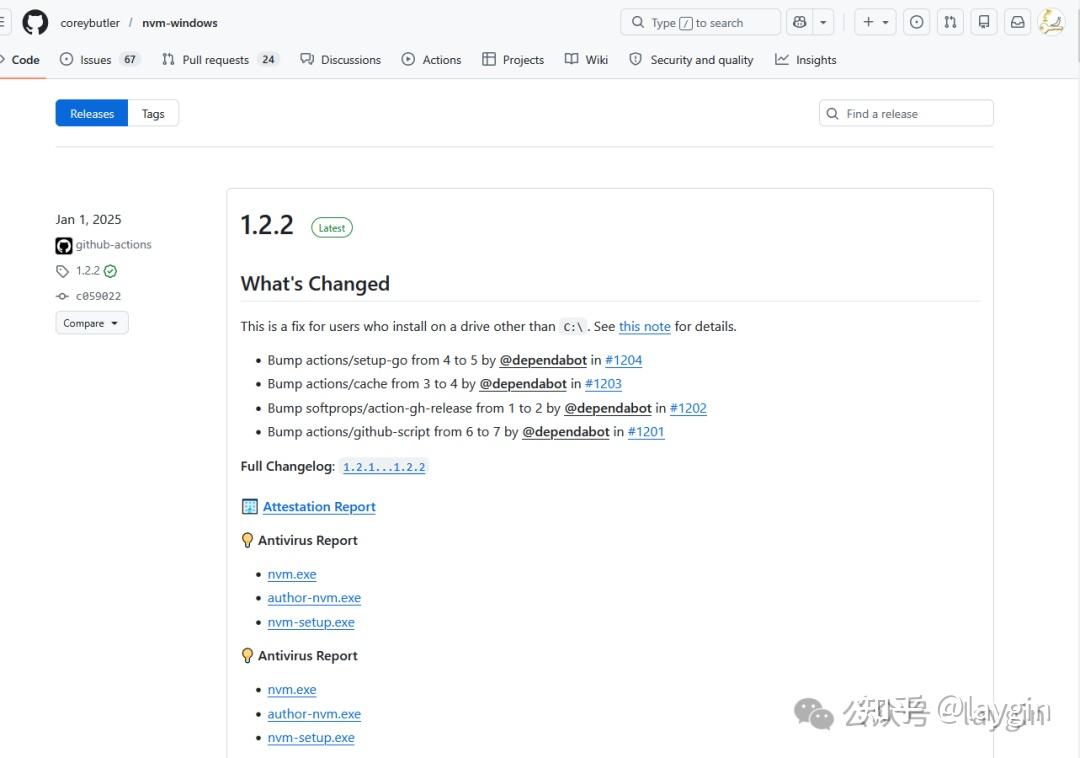The image size is (1080, 758).
Task: Open nvm.exe in second Antivirus Report
Action: [x=291, y=690]
